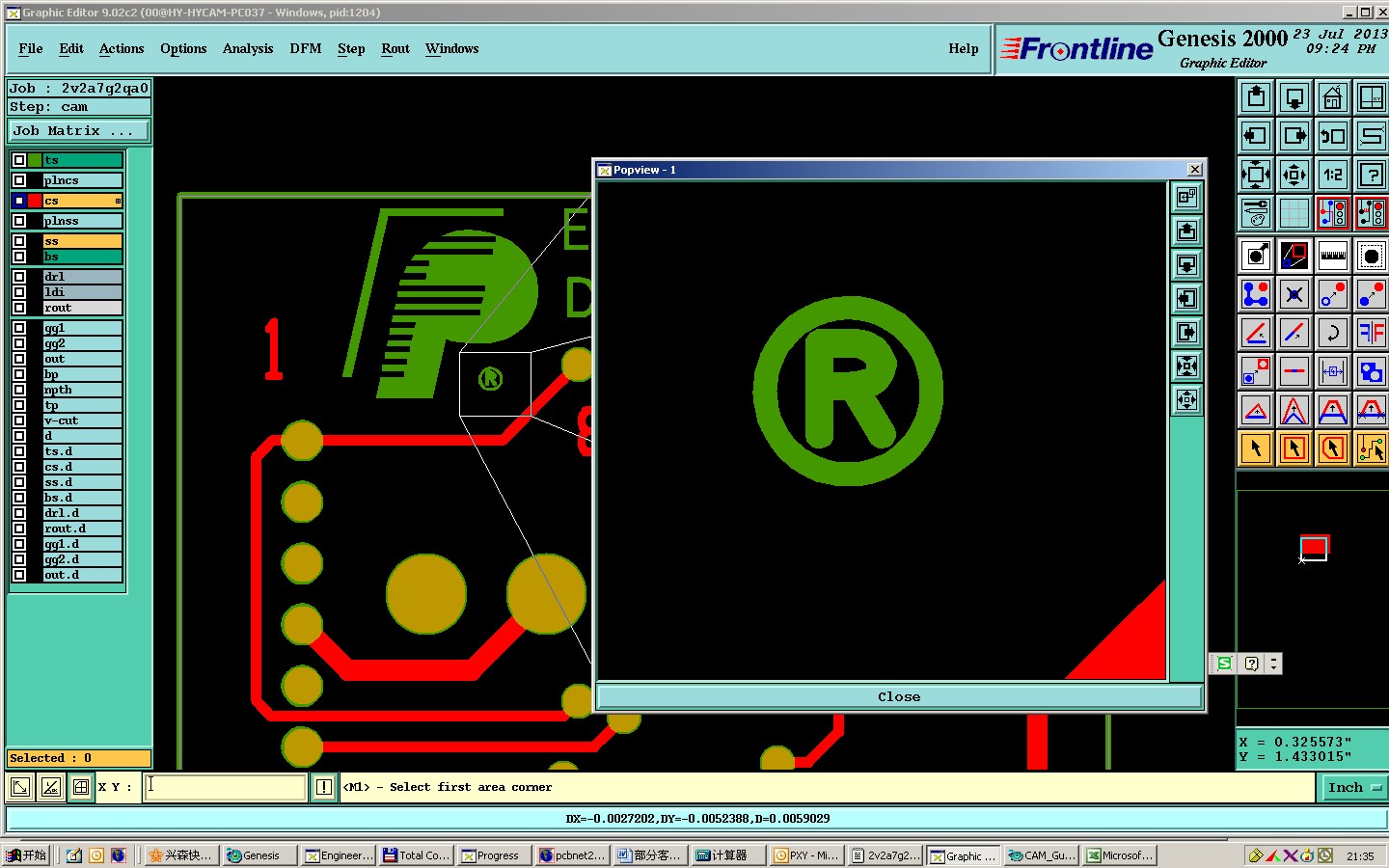Open the Analysis menu
The width and height of the screenshot is (1389, 868).
[248, 48]
